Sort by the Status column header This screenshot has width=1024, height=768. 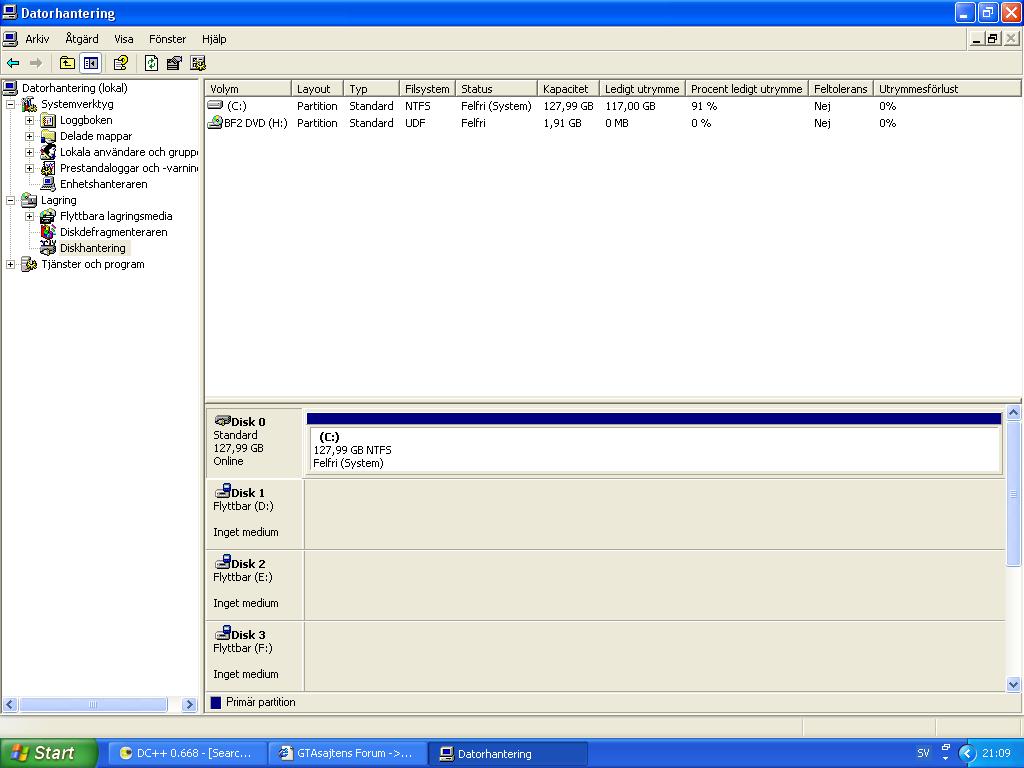click(x=496, y=89)
